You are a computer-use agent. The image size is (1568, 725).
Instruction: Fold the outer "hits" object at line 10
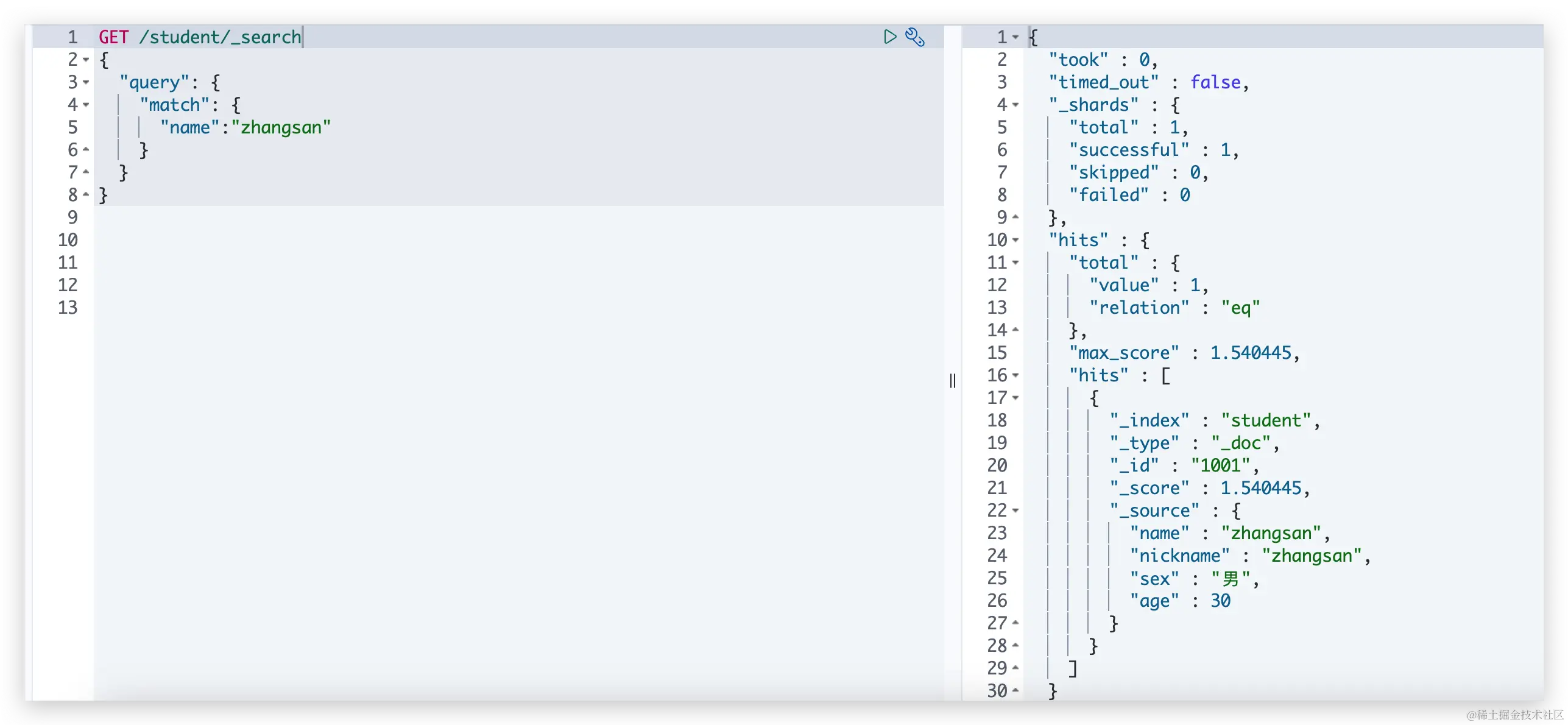pyautogui.click(x=1015, y=240)
